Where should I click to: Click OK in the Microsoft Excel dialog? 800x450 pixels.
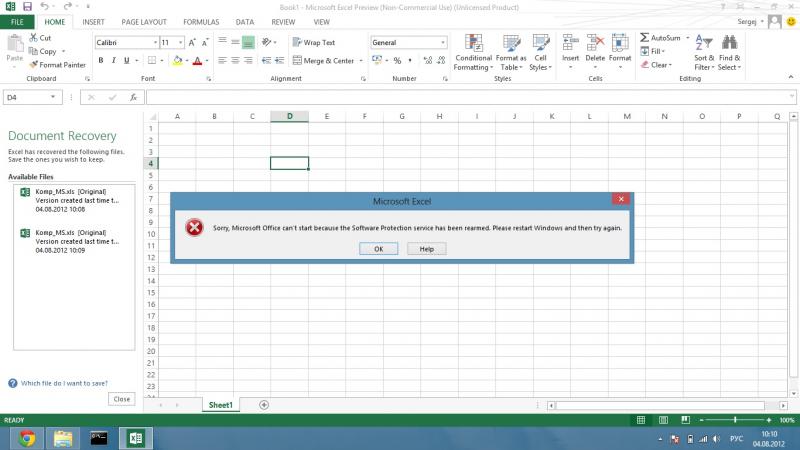[x=379, y=249]
